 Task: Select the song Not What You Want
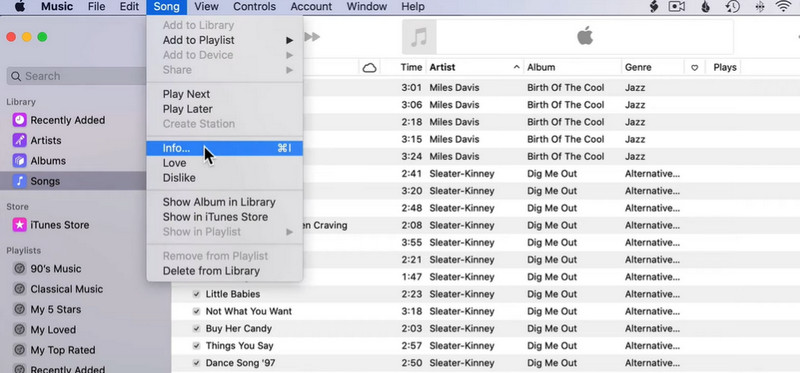pos(248,311)
